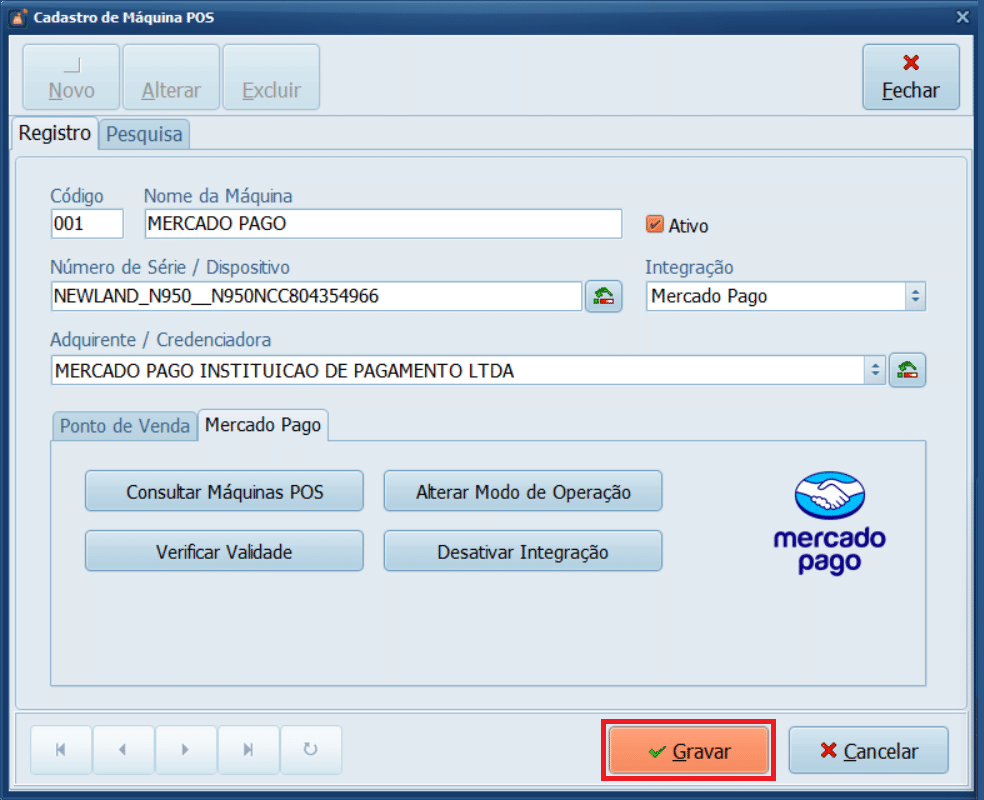
Task: Uncheck the Ativo checkbox
Action: (655, 225)
